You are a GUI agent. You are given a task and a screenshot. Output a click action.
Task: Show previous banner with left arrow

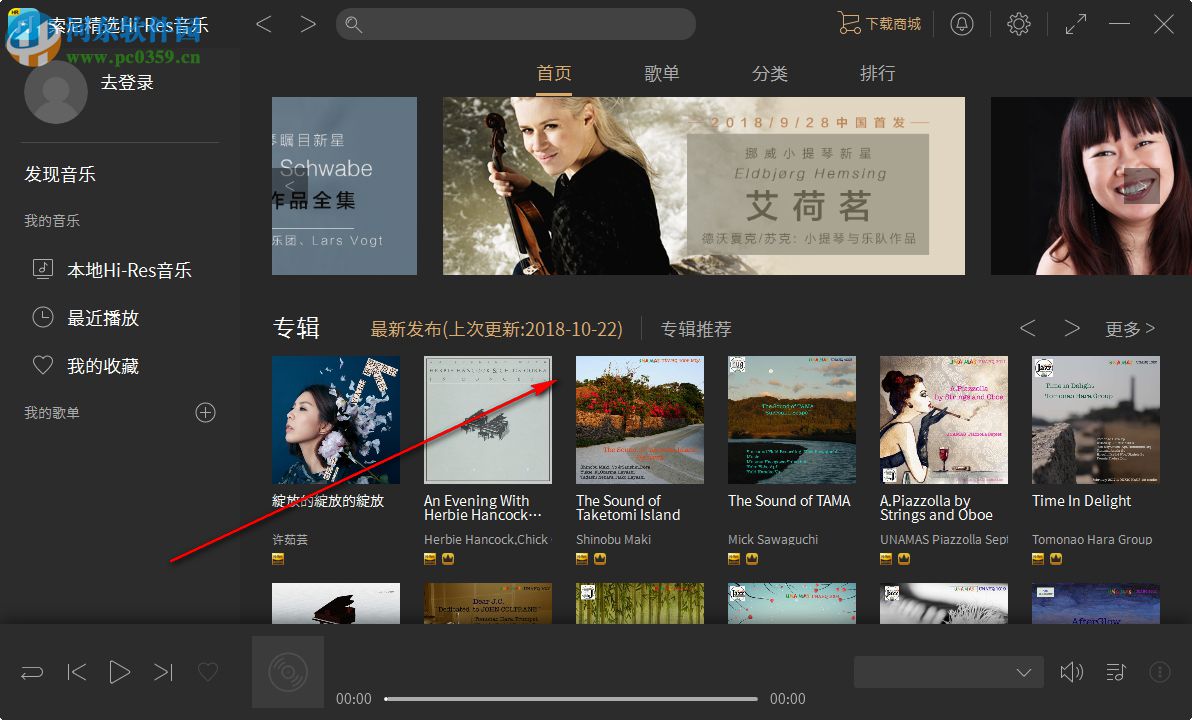(x=290, y=186)
